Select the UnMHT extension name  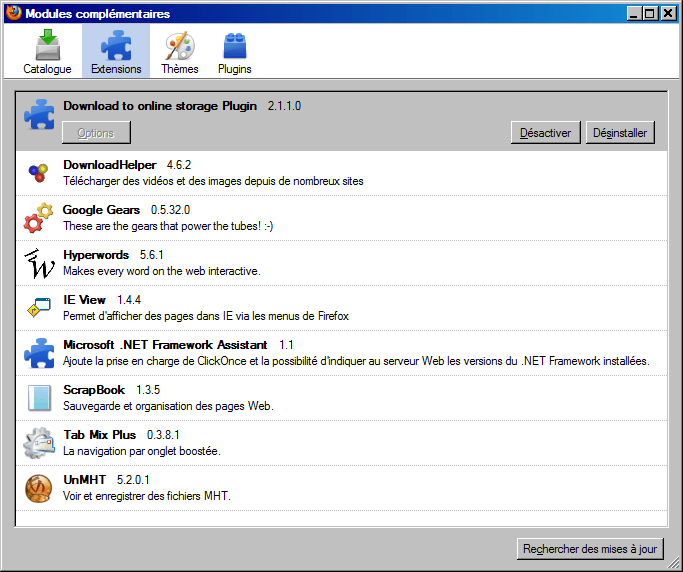point(85,480)
